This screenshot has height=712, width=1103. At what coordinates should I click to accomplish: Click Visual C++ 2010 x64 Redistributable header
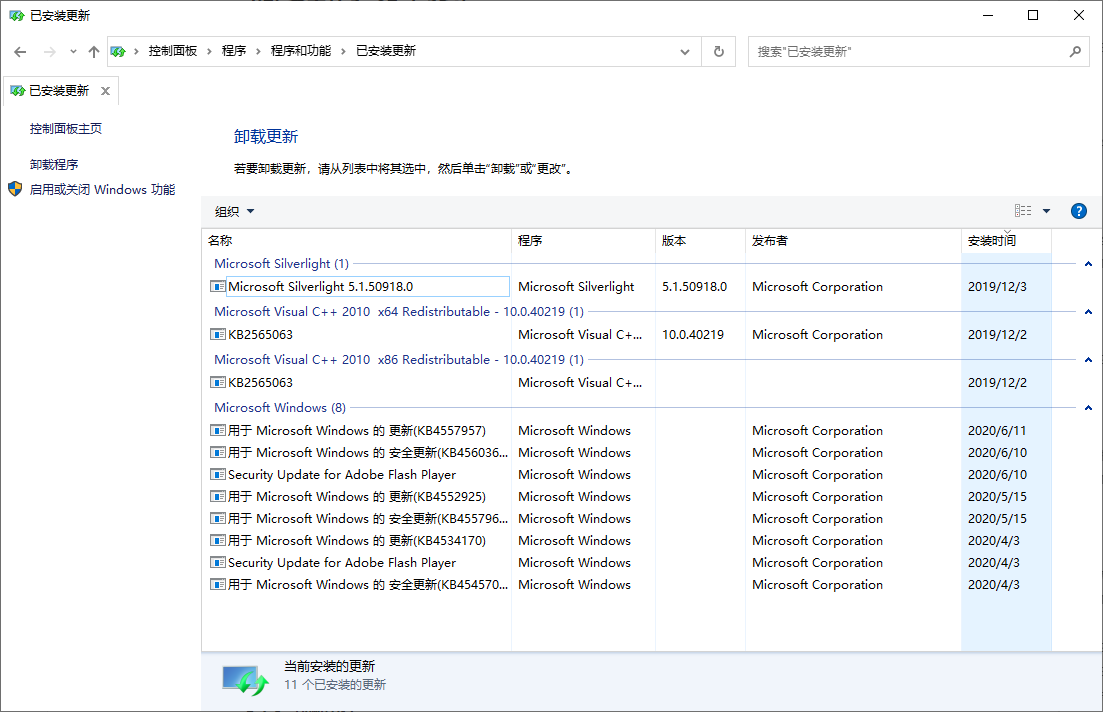(399, 312)
